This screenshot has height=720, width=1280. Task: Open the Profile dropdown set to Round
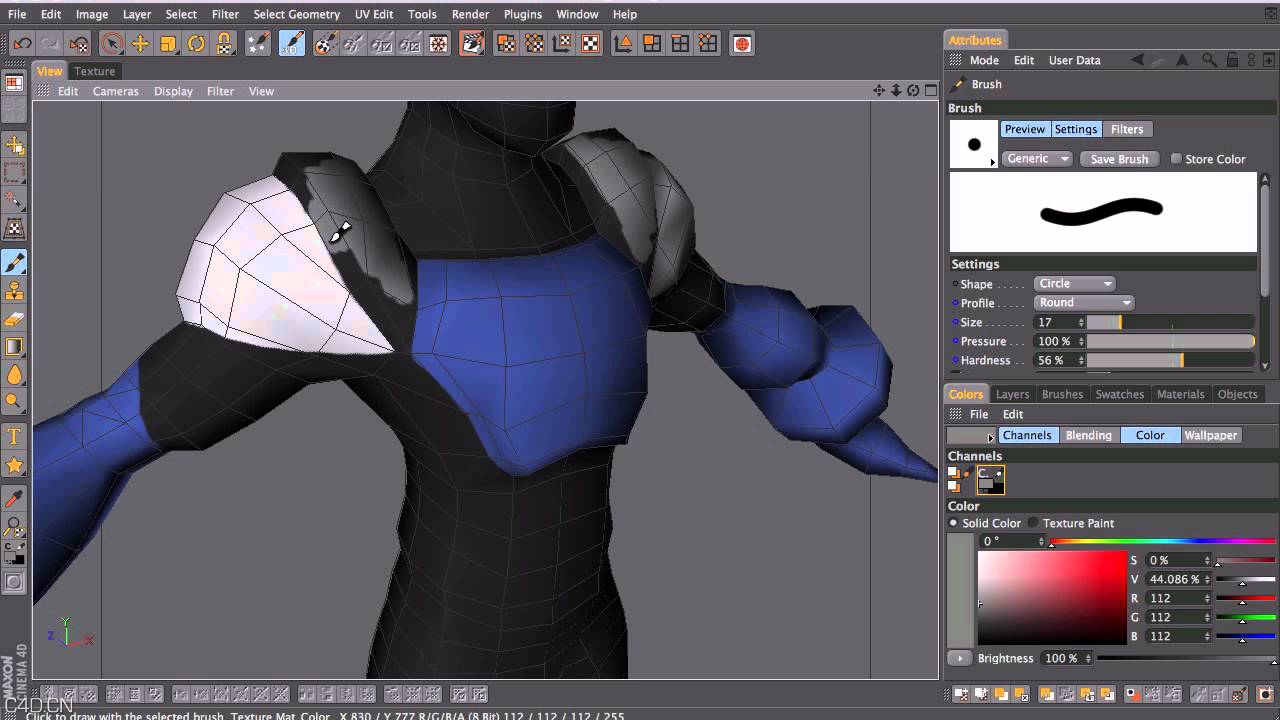point(1083,302)
